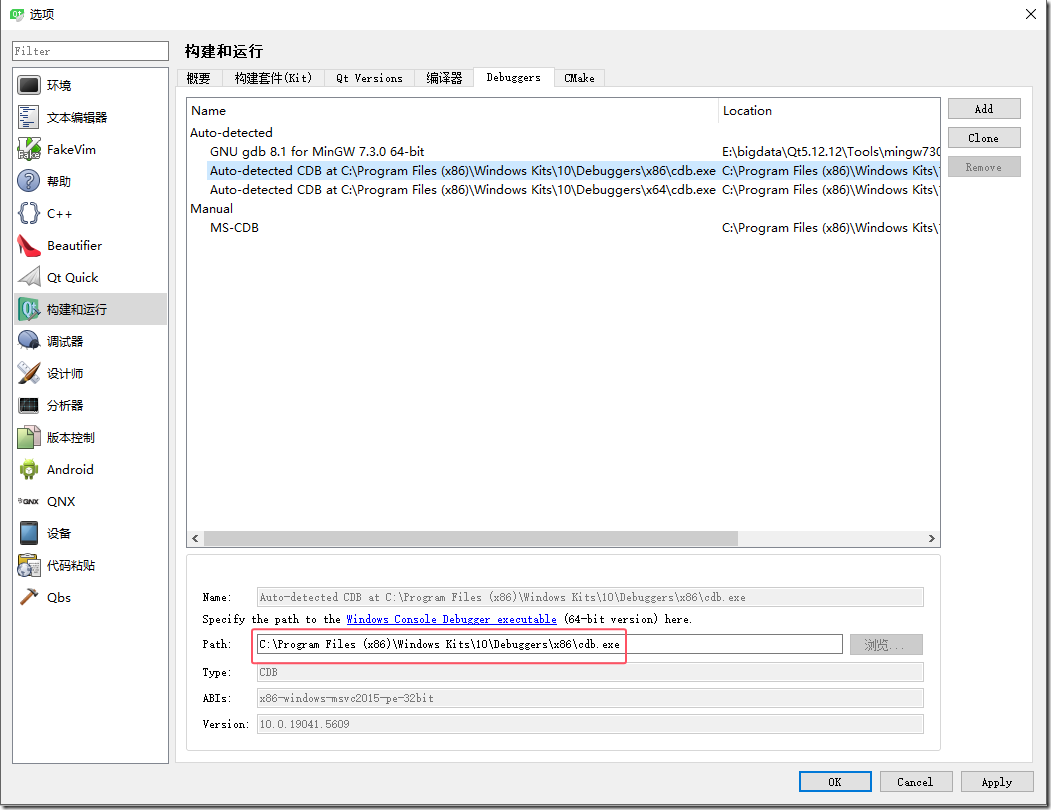
Task: Close the 选项 dialog window
Action: pyautogui.click(x=1031, y=14)
